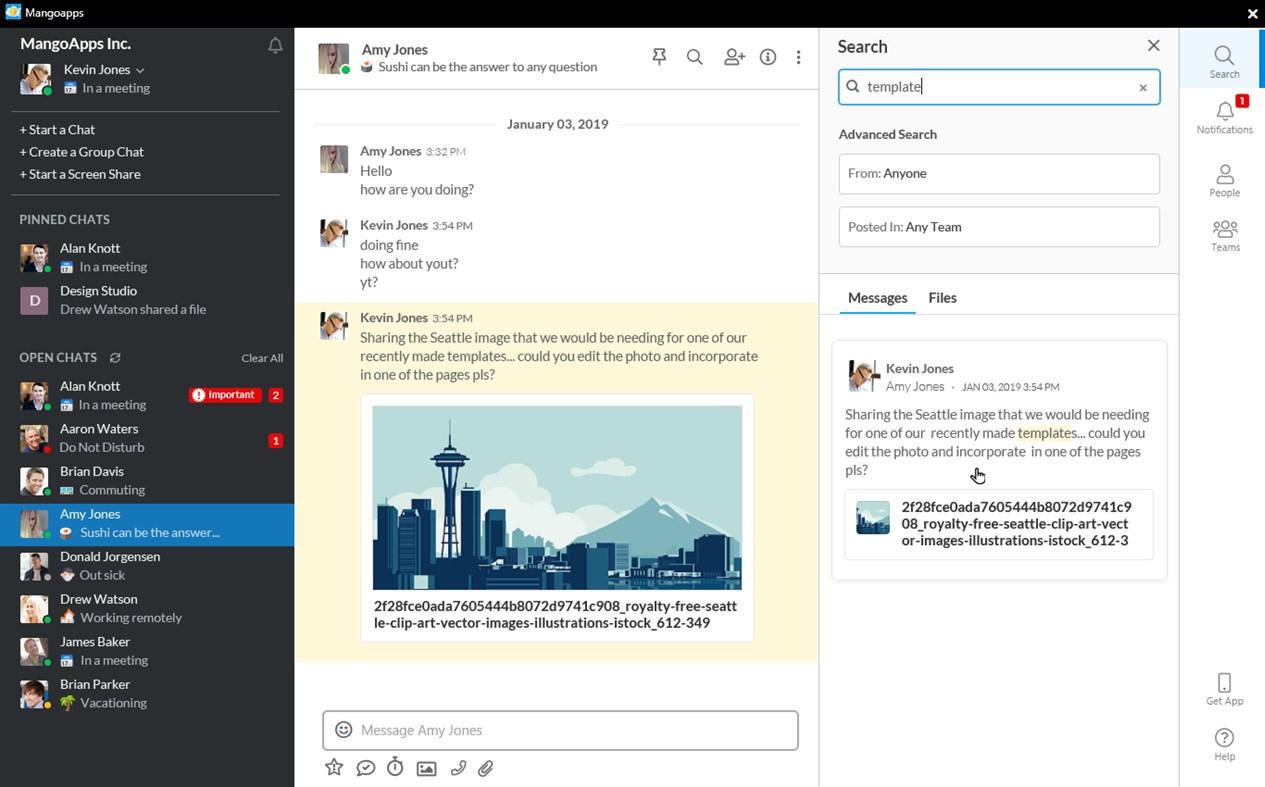Clear the template search text
This screenshot has width=1265, height=787.
point(1142,87)
